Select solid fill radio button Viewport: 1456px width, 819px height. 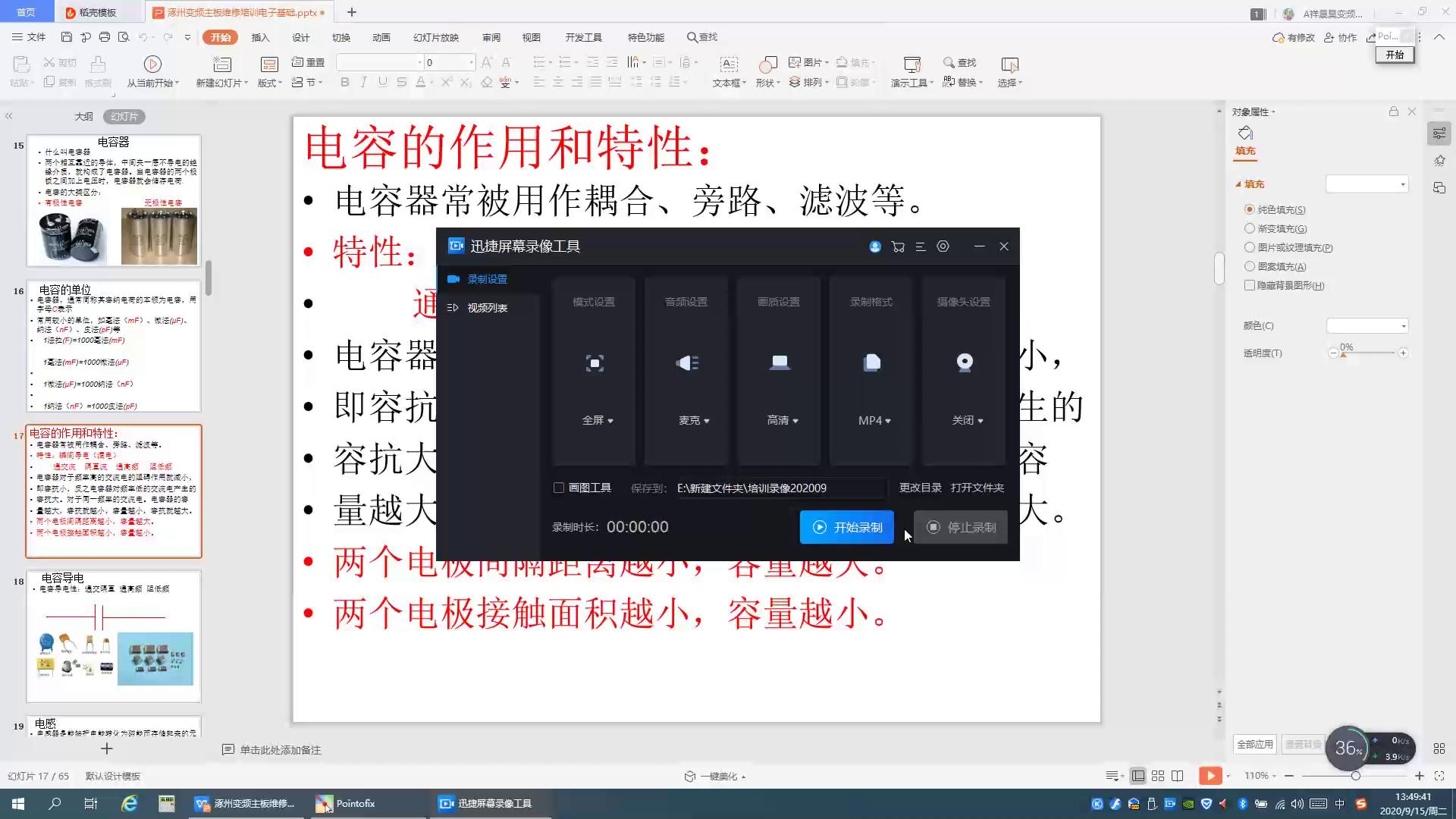[x=1250, y=209]
